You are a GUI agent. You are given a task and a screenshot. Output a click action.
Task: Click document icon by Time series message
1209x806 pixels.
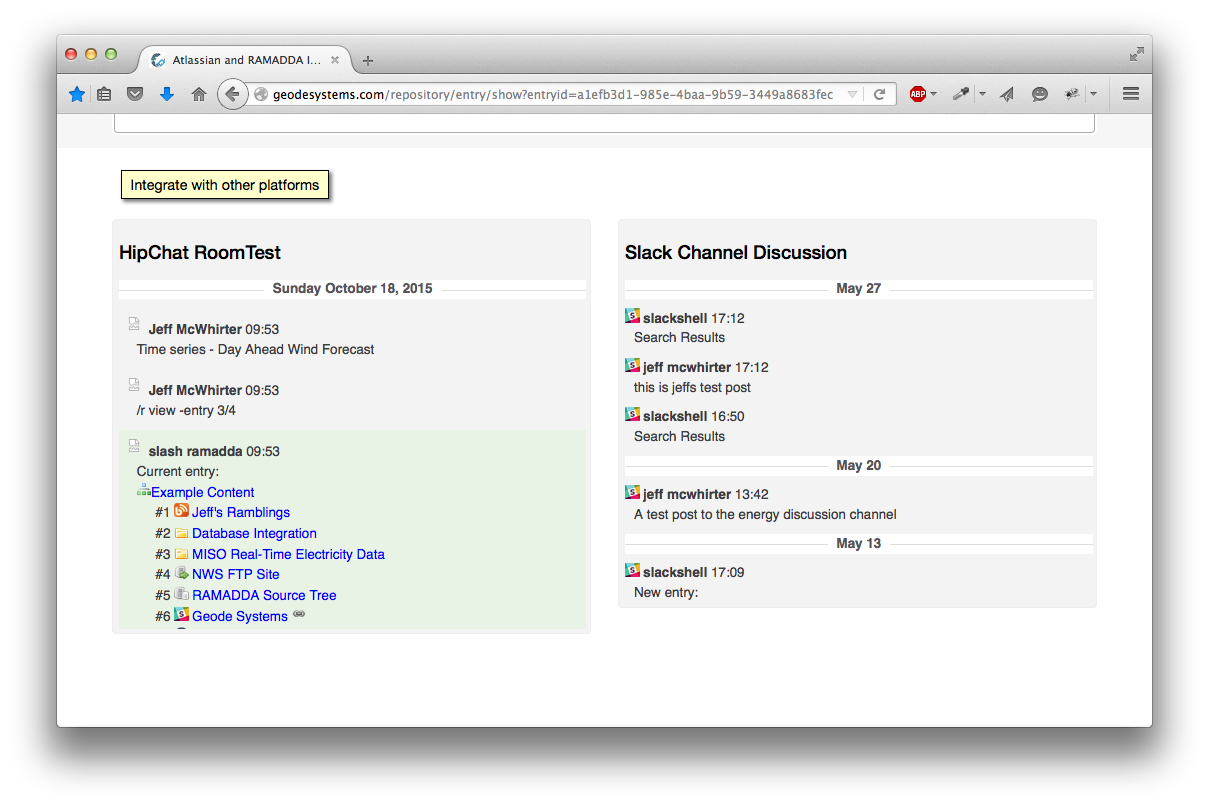tap(134, 323)
